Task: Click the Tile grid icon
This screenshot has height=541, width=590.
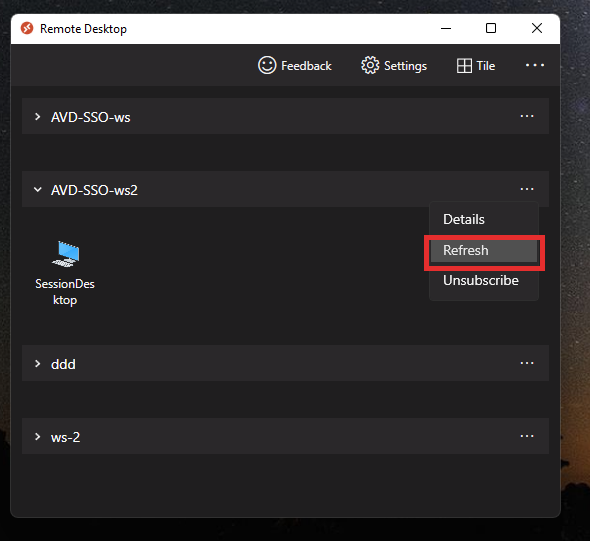Action: [x=464, y=66]
